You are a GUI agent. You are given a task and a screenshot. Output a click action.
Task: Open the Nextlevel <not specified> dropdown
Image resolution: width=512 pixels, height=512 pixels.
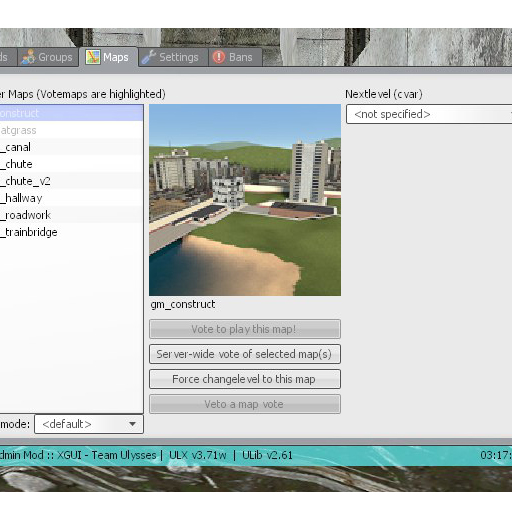[x=429, y=114]
